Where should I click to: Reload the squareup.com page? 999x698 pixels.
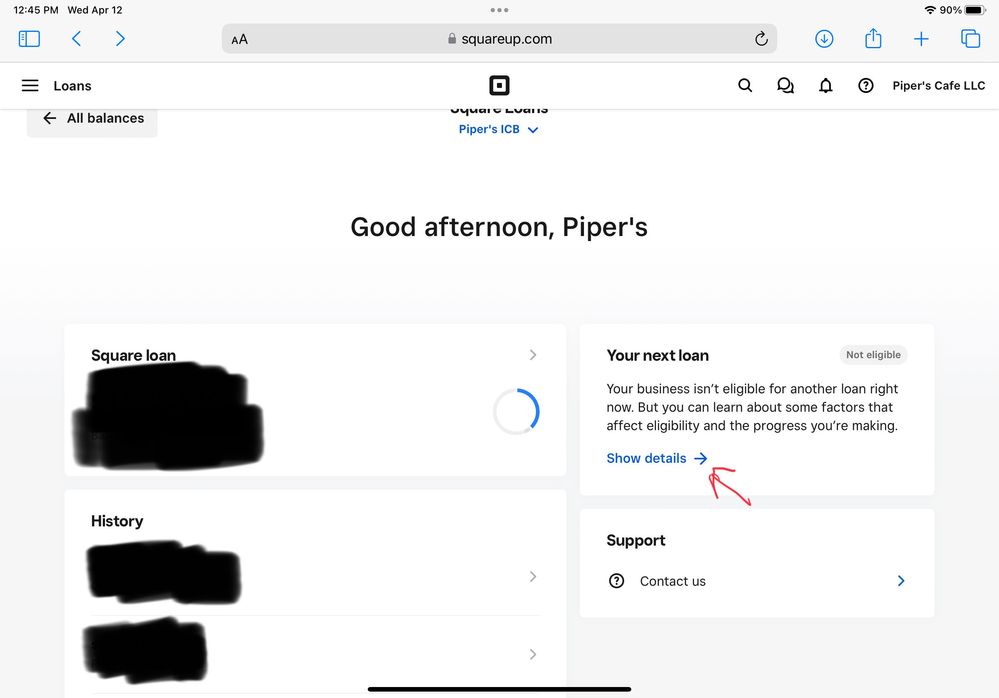761,39
